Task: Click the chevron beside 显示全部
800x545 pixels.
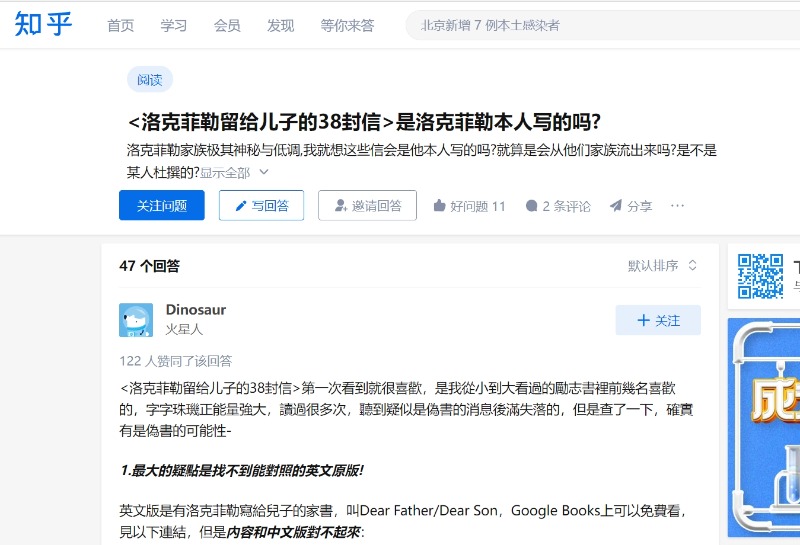Action: point(264,172)
